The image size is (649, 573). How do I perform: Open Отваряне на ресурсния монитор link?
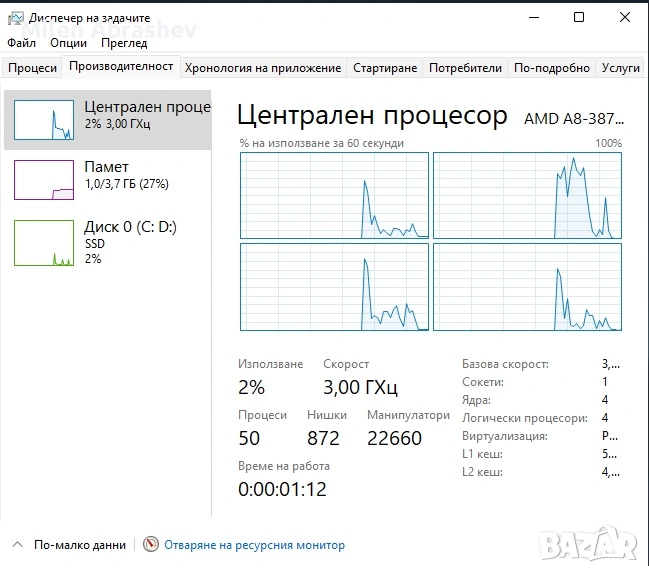pyautogui.click(x=254, y=545)
